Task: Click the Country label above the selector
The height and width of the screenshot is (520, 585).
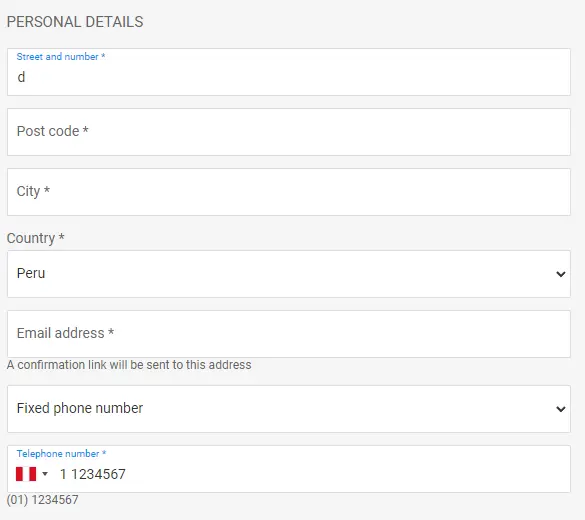Action: pos(35,238)
